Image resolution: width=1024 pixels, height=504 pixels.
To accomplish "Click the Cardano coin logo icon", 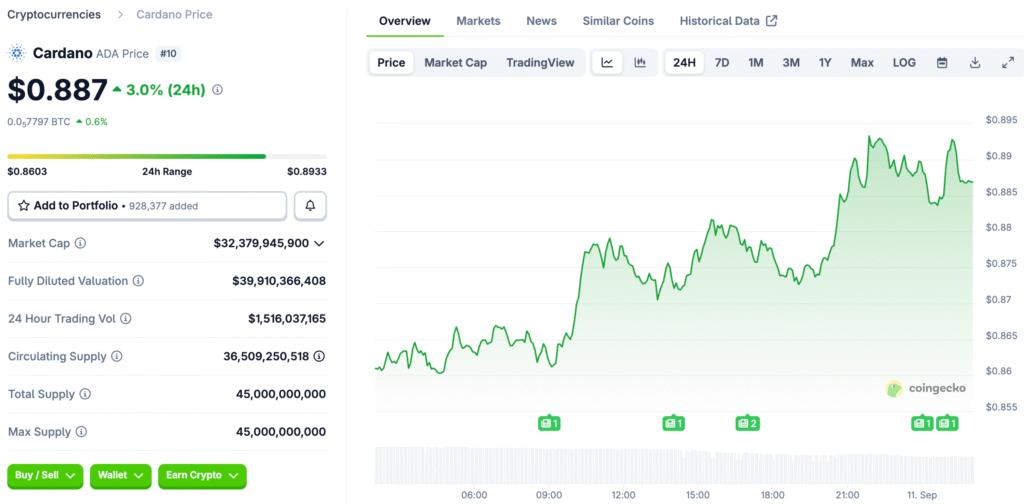I will 16,54.
